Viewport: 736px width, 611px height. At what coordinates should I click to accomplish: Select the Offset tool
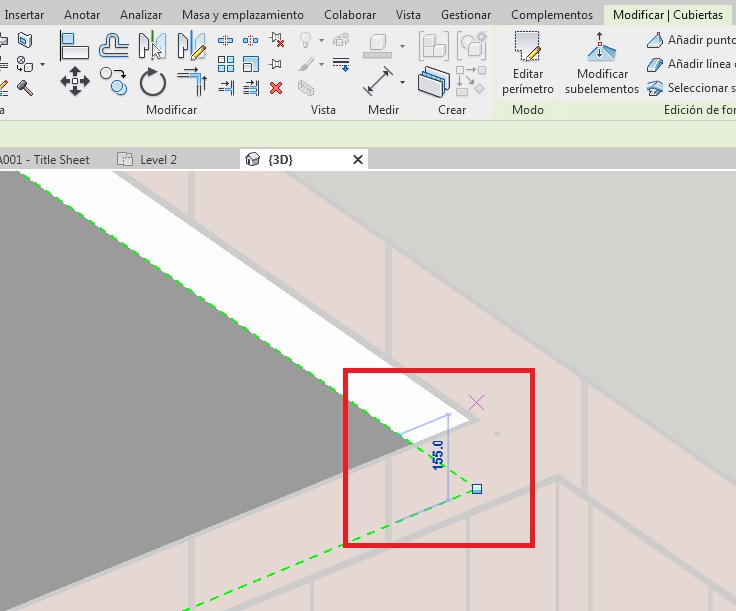(113, 46)
